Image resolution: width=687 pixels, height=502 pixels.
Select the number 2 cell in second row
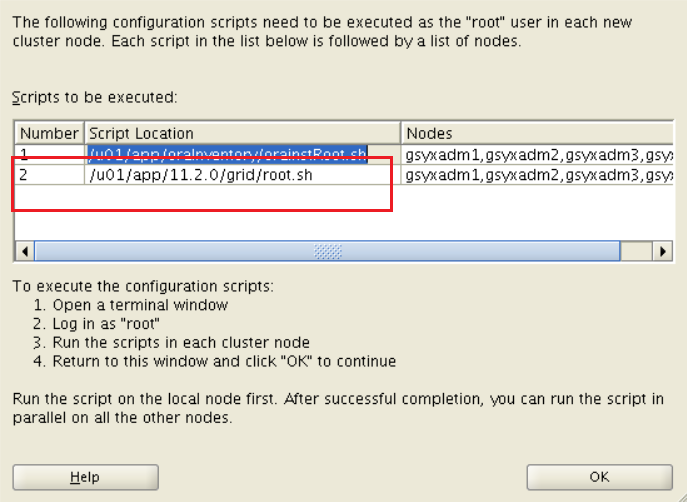(x=49, y=175)
